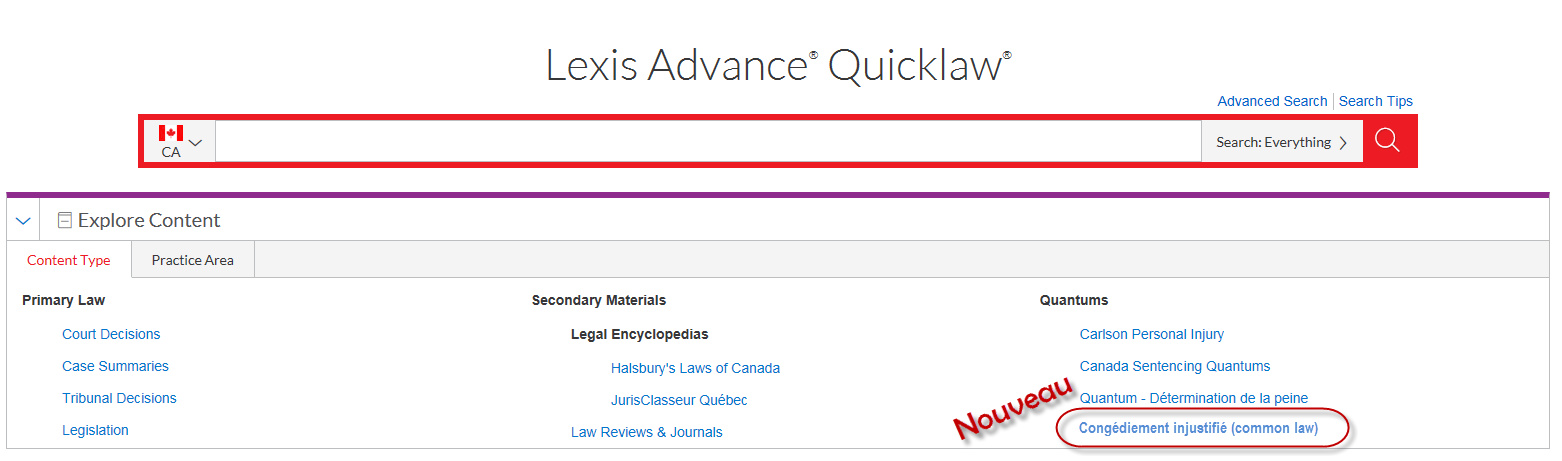Open JurisClasseur Québec

tap(679, 400)
